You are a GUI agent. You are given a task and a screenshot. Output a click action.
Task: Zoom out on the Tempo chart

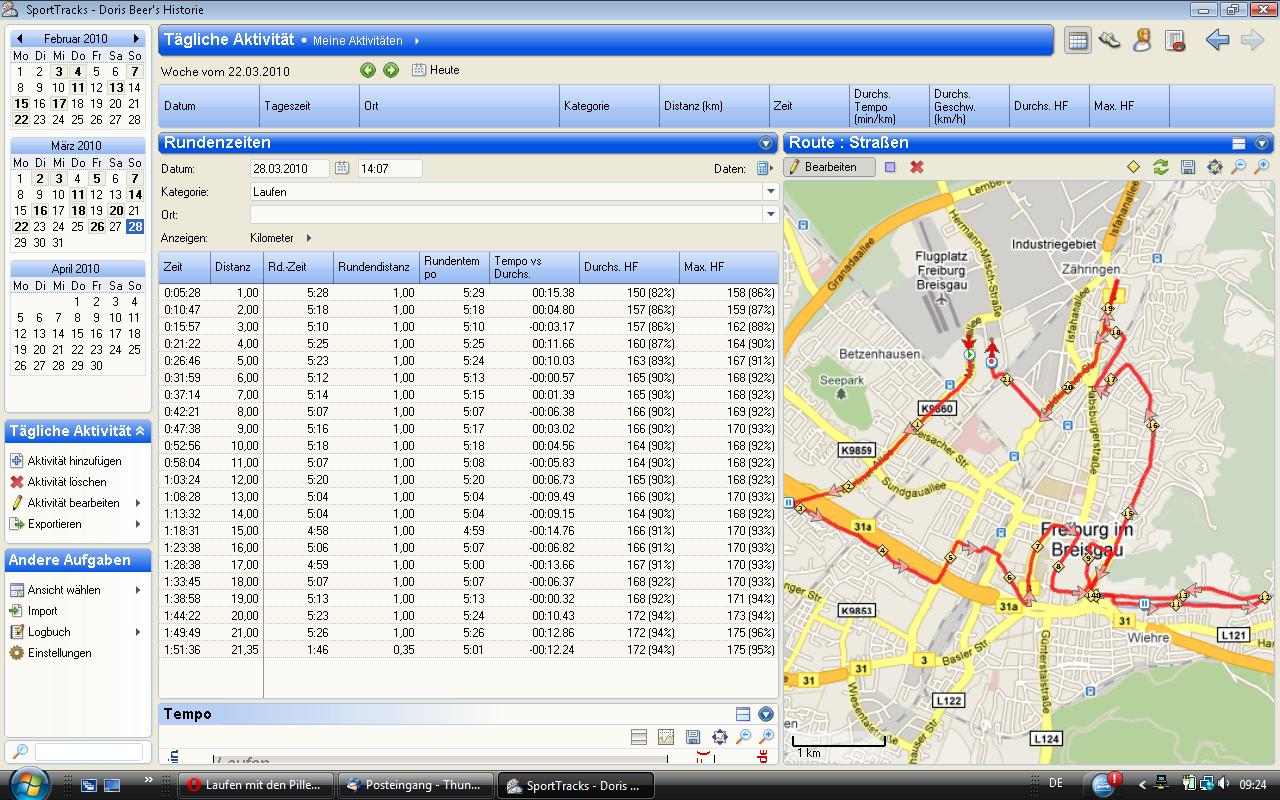[x=743, y=737]
